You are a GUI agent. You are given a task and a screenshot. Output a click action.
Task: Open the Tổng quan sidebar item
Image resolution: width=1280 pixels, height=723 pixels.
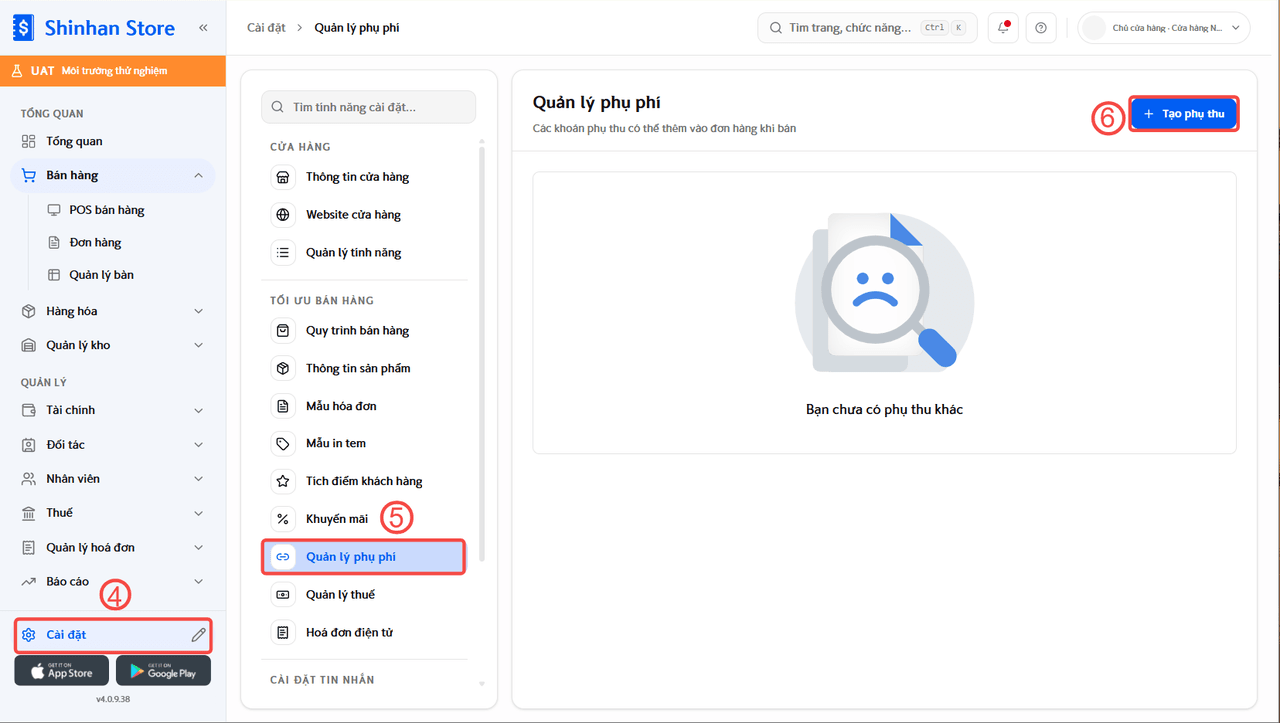click(x=113, y=142)
